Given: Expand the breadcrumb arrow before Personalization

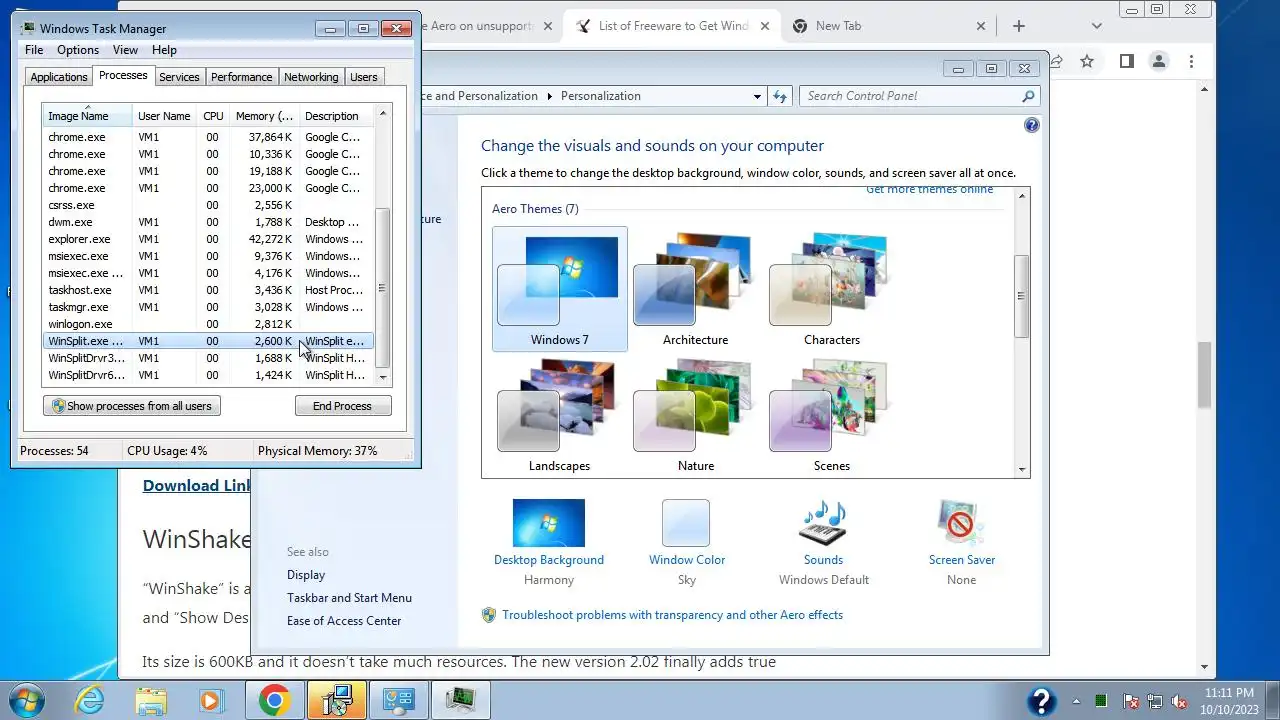Looking at the screenshot, I should pyautogui.click(x=548, y=96).
